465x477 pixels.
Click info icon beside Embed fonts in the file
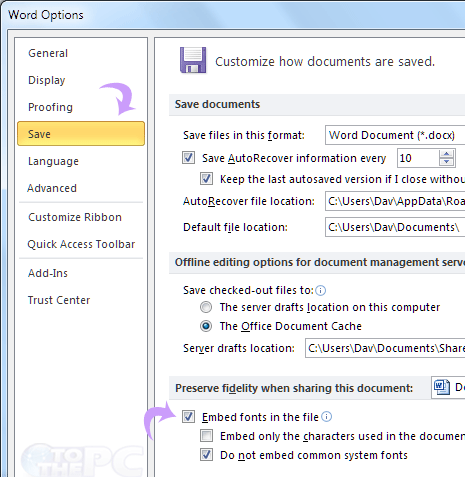point(327,417)
